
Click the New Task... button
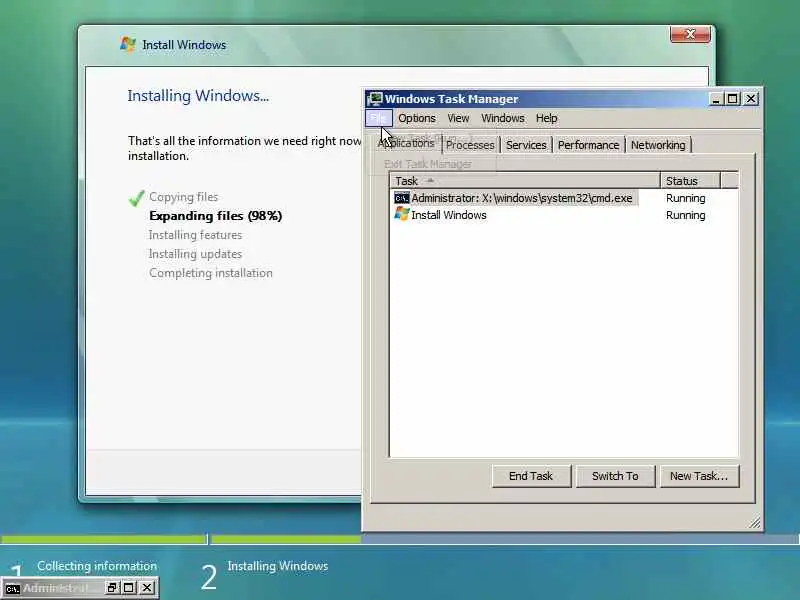pyautogui.click(x=699, y=476)
